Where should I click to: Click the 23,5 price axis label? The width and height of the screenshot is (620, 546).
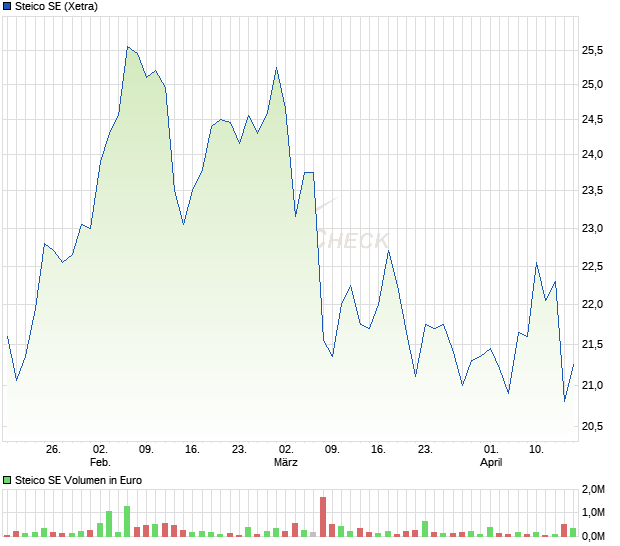[592, 190]
